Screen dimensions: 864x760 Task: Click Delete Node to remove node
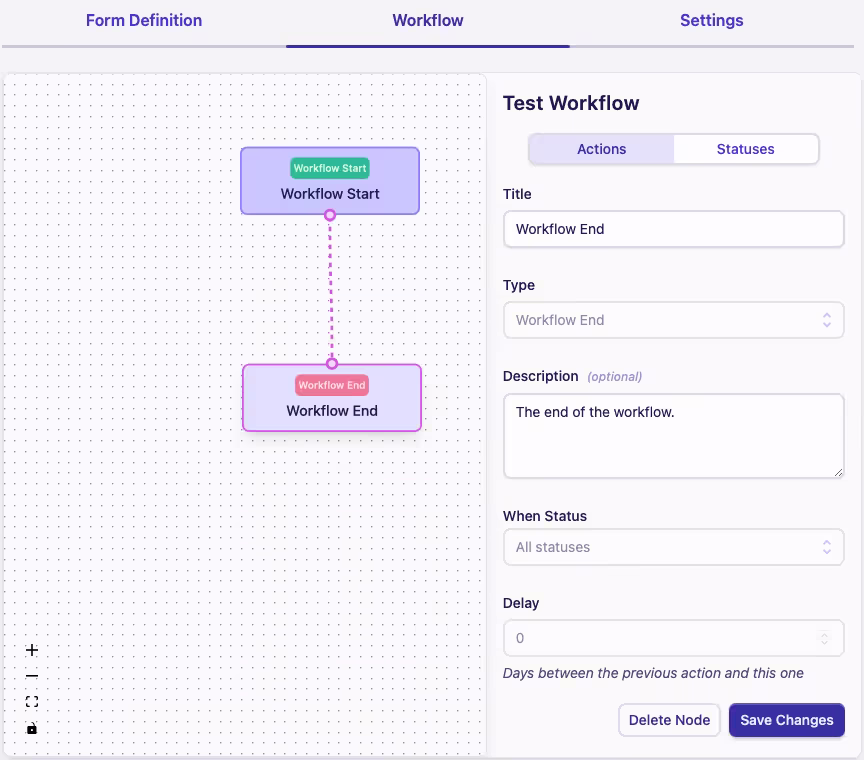pos(669,720)
